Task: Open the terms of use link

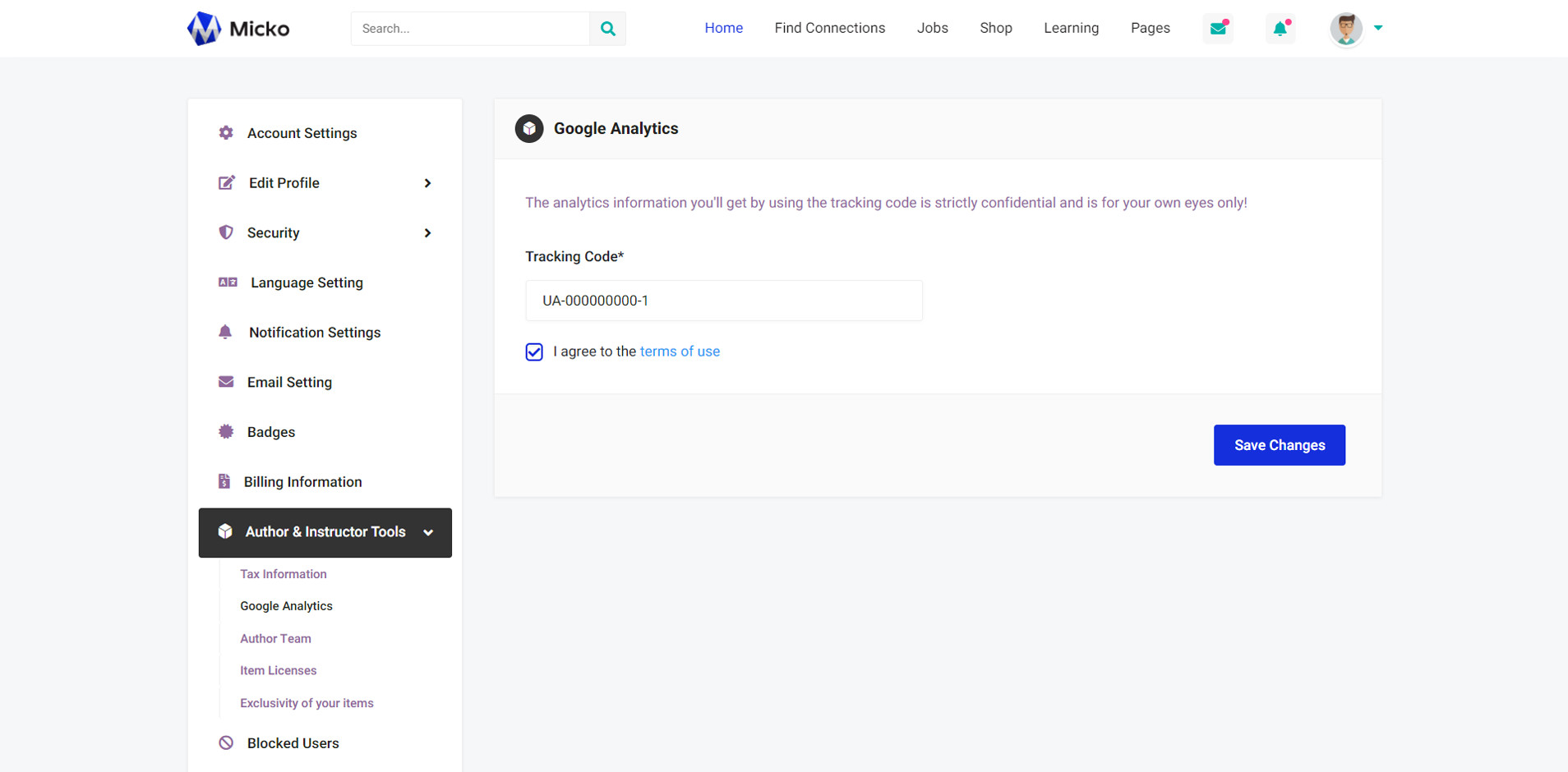Action: pyautogui.click(x=680, y=352)
